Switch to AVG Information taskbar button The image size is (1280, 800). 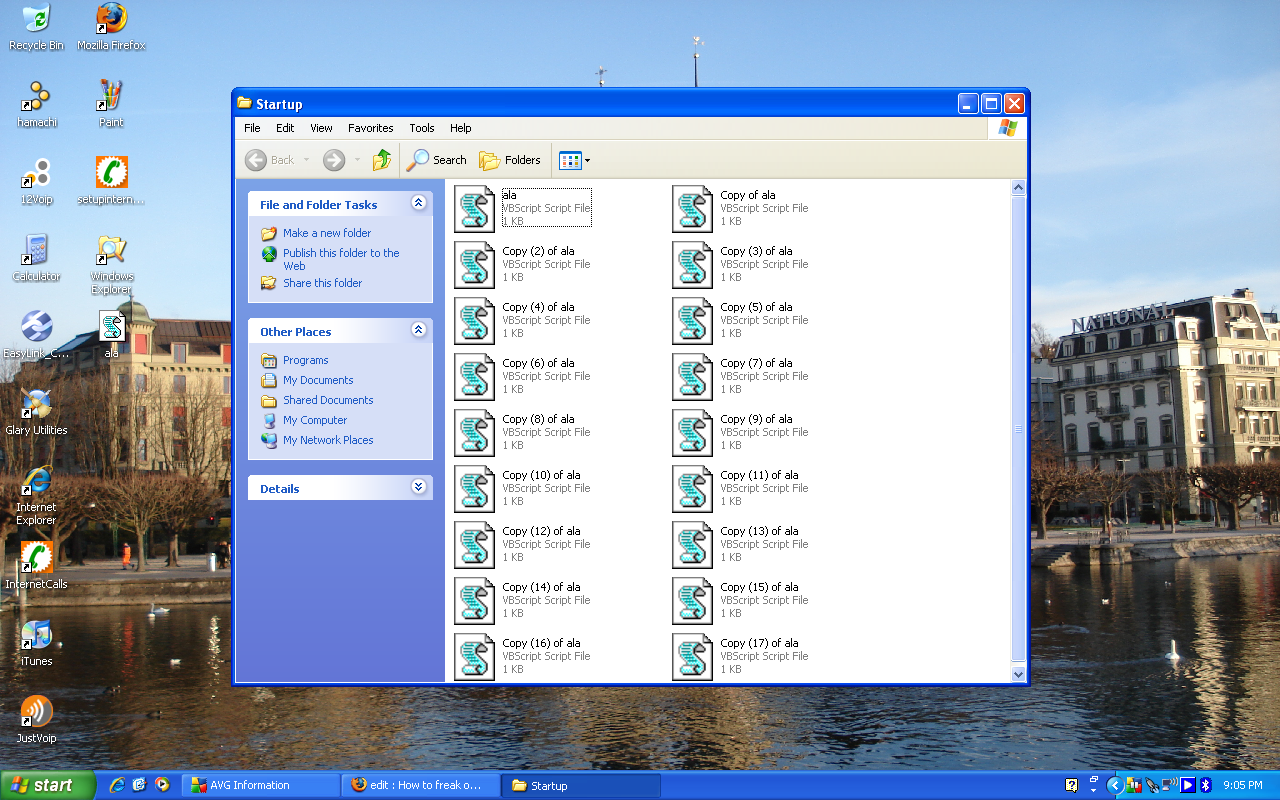coord(262,785)
